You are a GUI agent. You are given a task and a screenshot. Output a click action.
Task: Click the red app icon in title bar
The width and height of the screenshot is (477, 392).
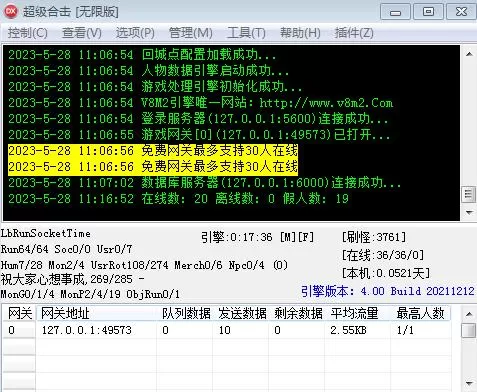coord(11,11)
